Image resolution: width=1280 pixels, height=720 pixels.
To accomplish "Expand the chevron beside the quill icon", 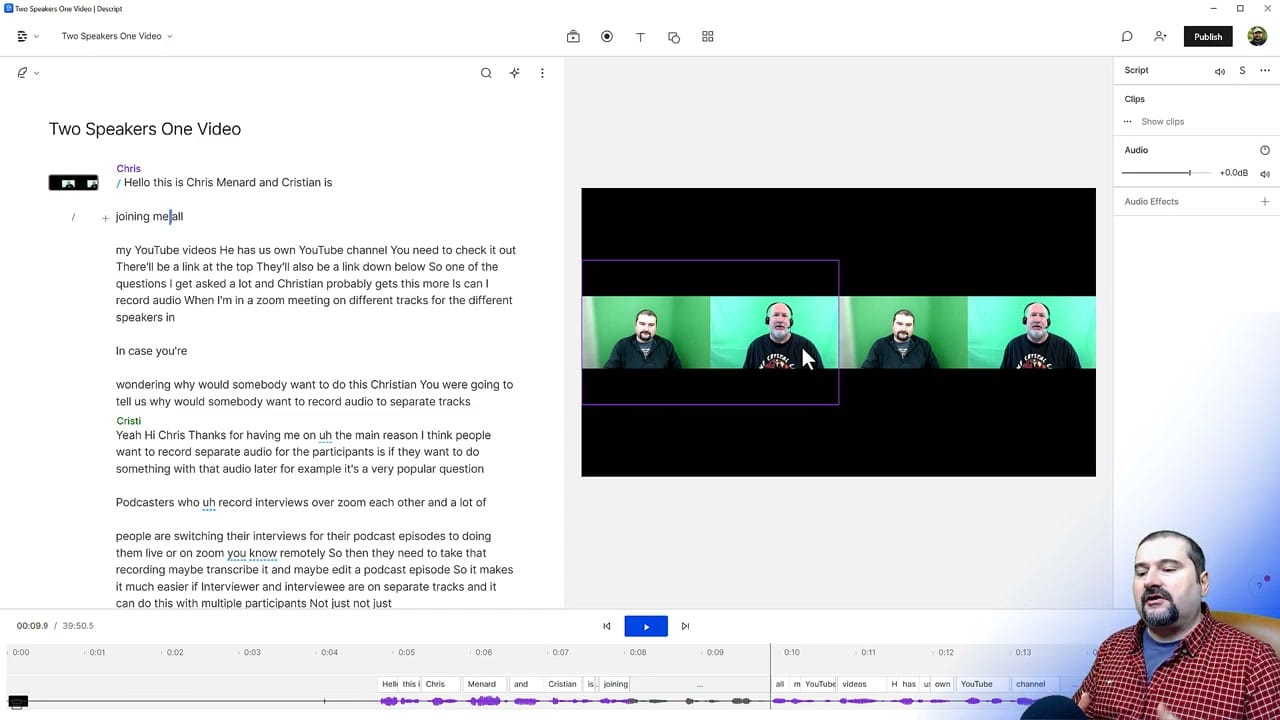I will pyautogui.click(x=36, y=72).
